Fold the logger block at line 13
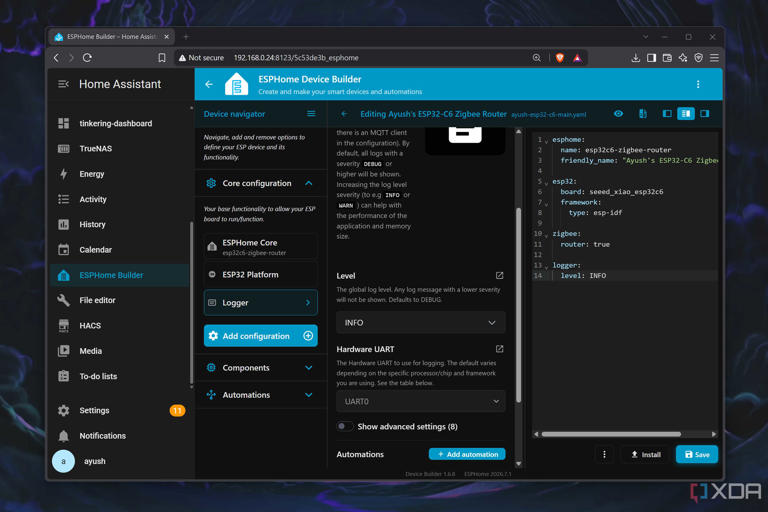 click(x=547, y=267)
